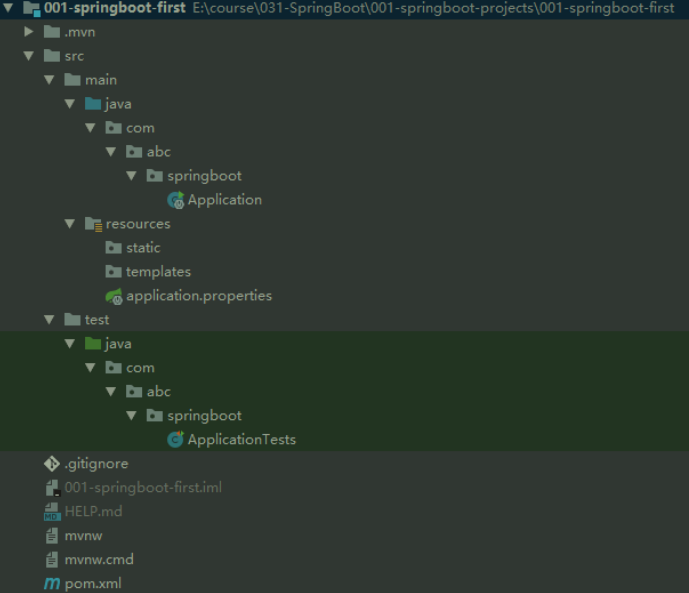Select the 001-springboot-first project name

pos(115,8)
